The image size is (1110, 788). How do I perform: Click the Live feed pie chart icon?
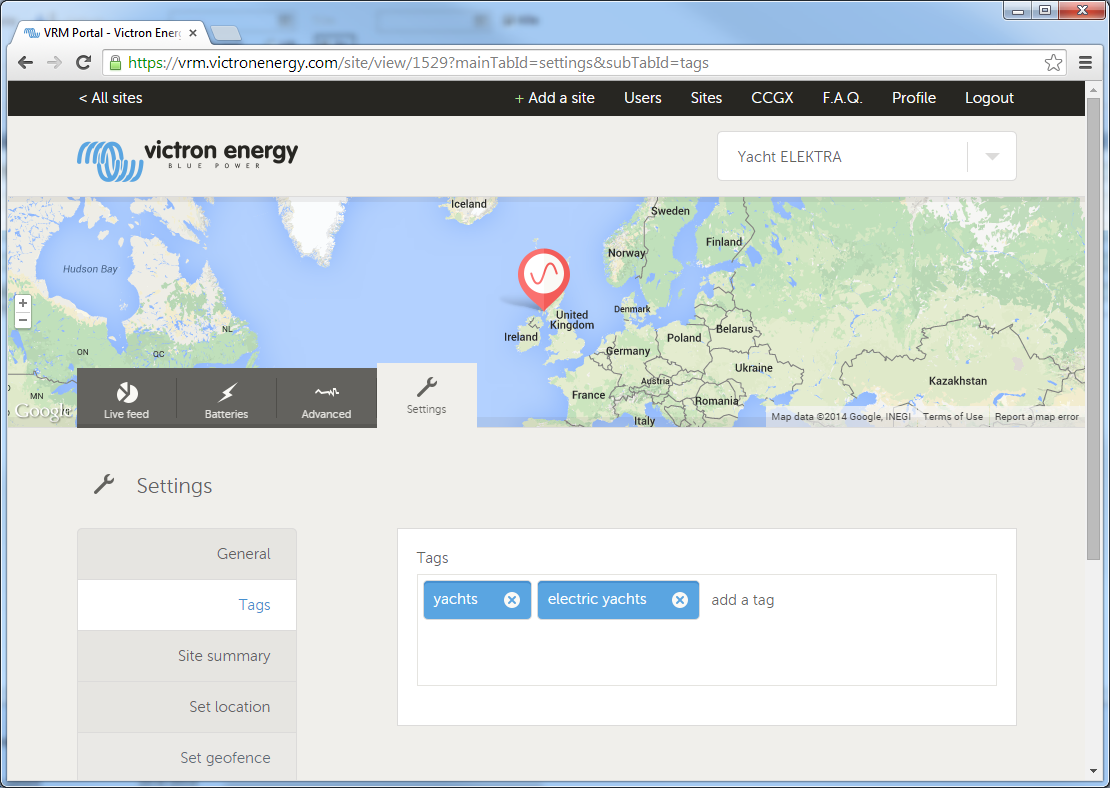[x=127, y=392]
